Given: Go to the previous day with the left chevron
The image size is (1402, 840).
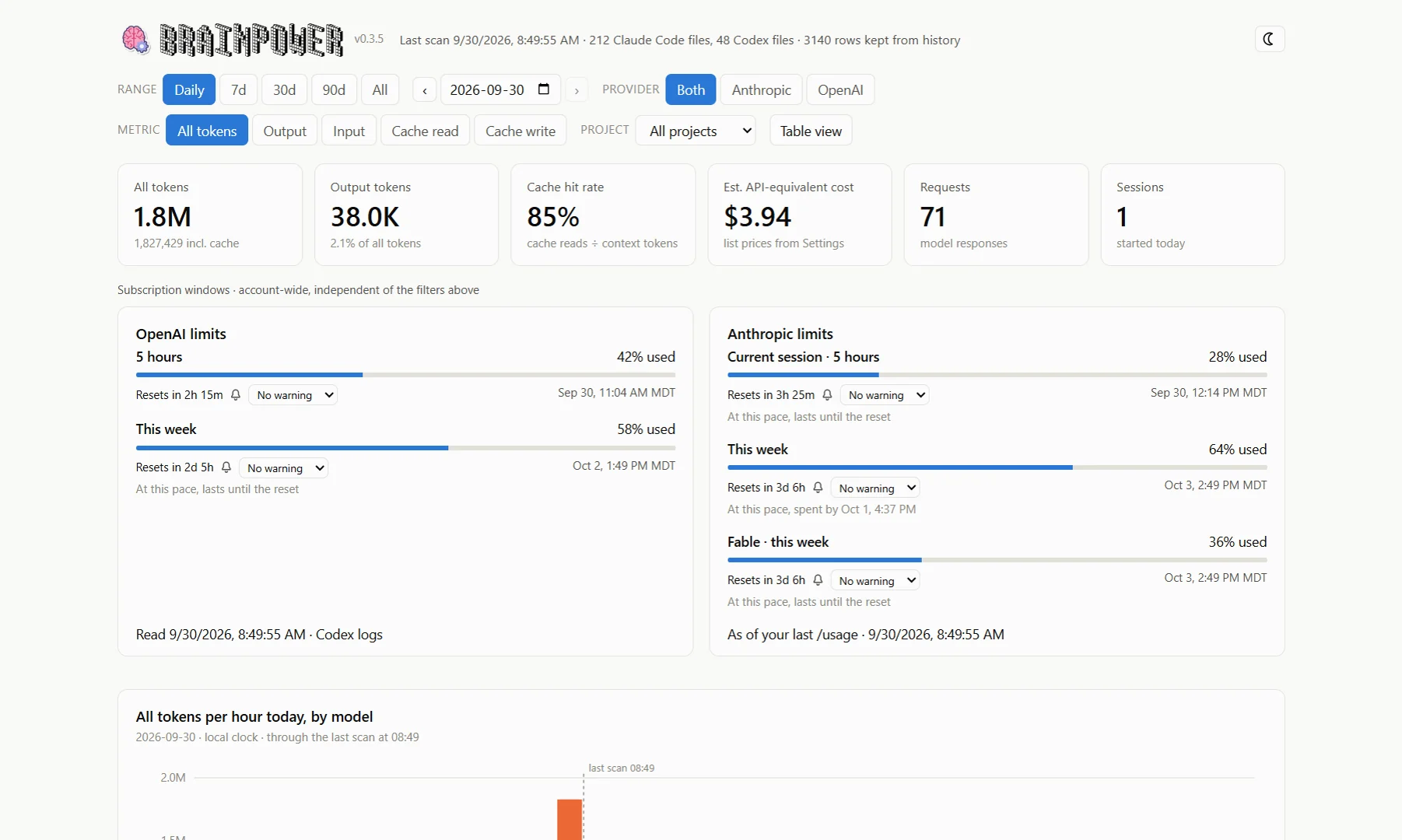Looking at the screenshot, I should point(424,90).
